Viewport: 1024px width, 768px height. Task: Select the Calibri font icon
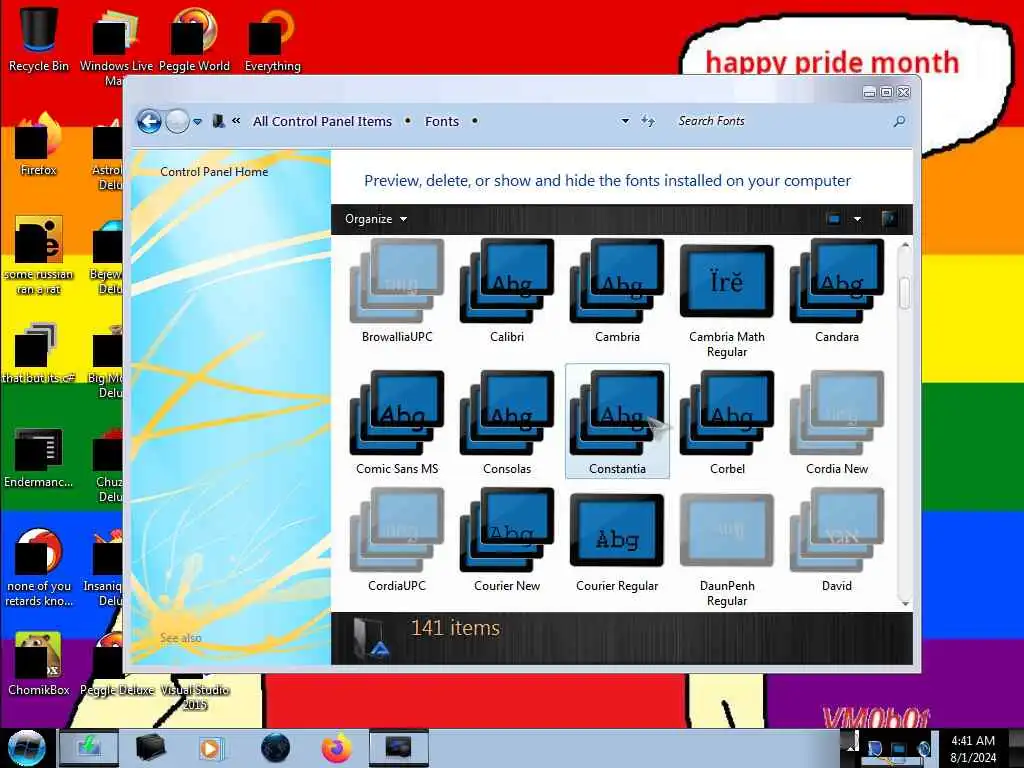pos(507,281)
